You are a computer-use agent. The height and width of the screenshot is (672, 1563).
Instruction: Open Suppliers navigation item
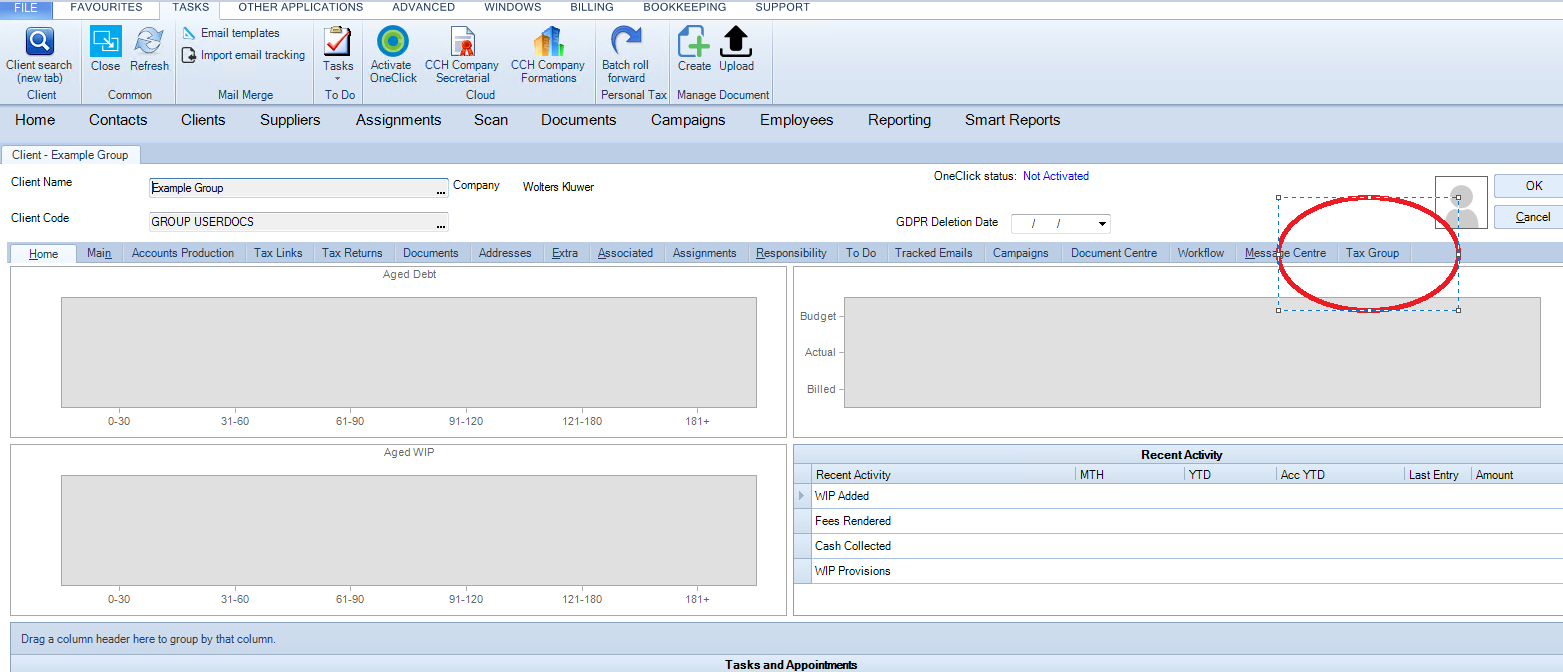click(x=290, y=120)
